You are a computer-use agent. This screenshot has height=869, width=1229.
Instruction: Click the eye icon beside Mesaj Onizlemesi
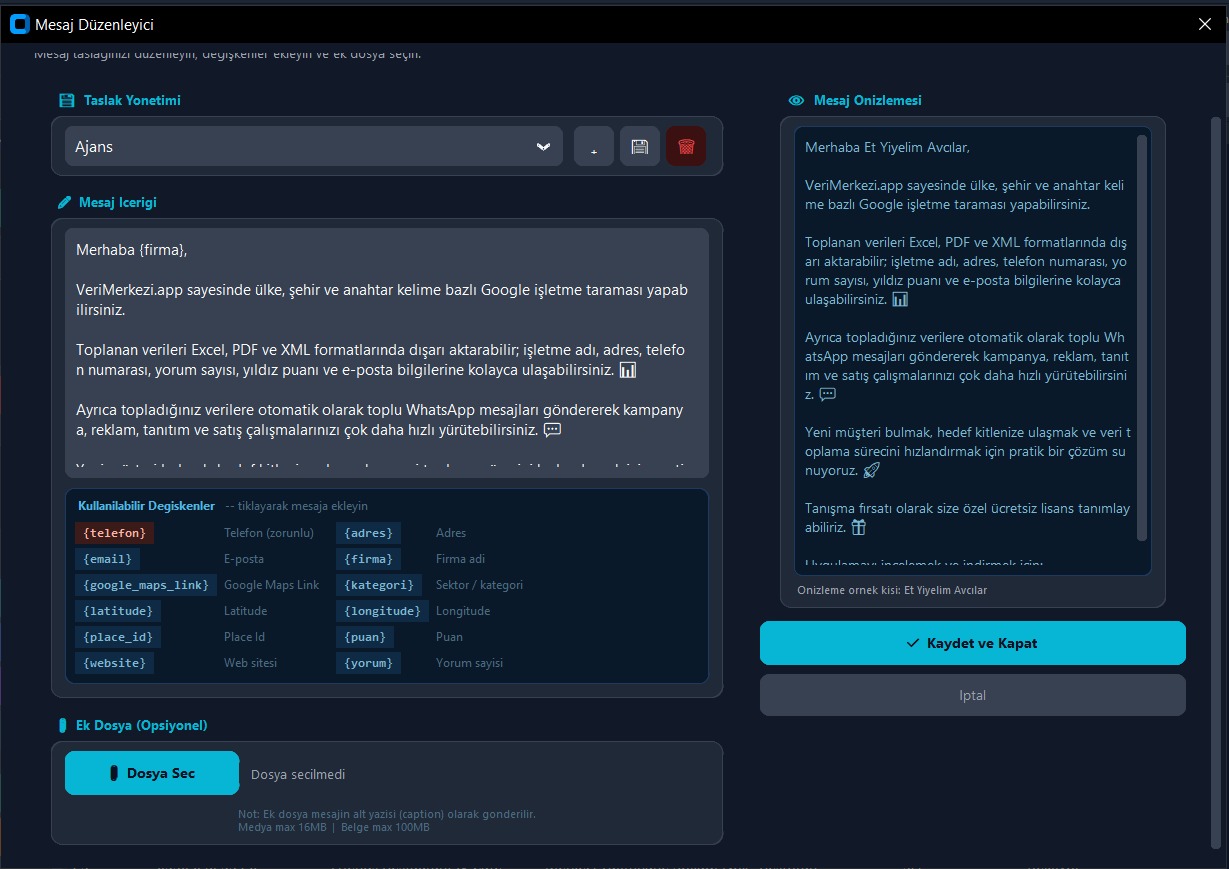[797, 100]
